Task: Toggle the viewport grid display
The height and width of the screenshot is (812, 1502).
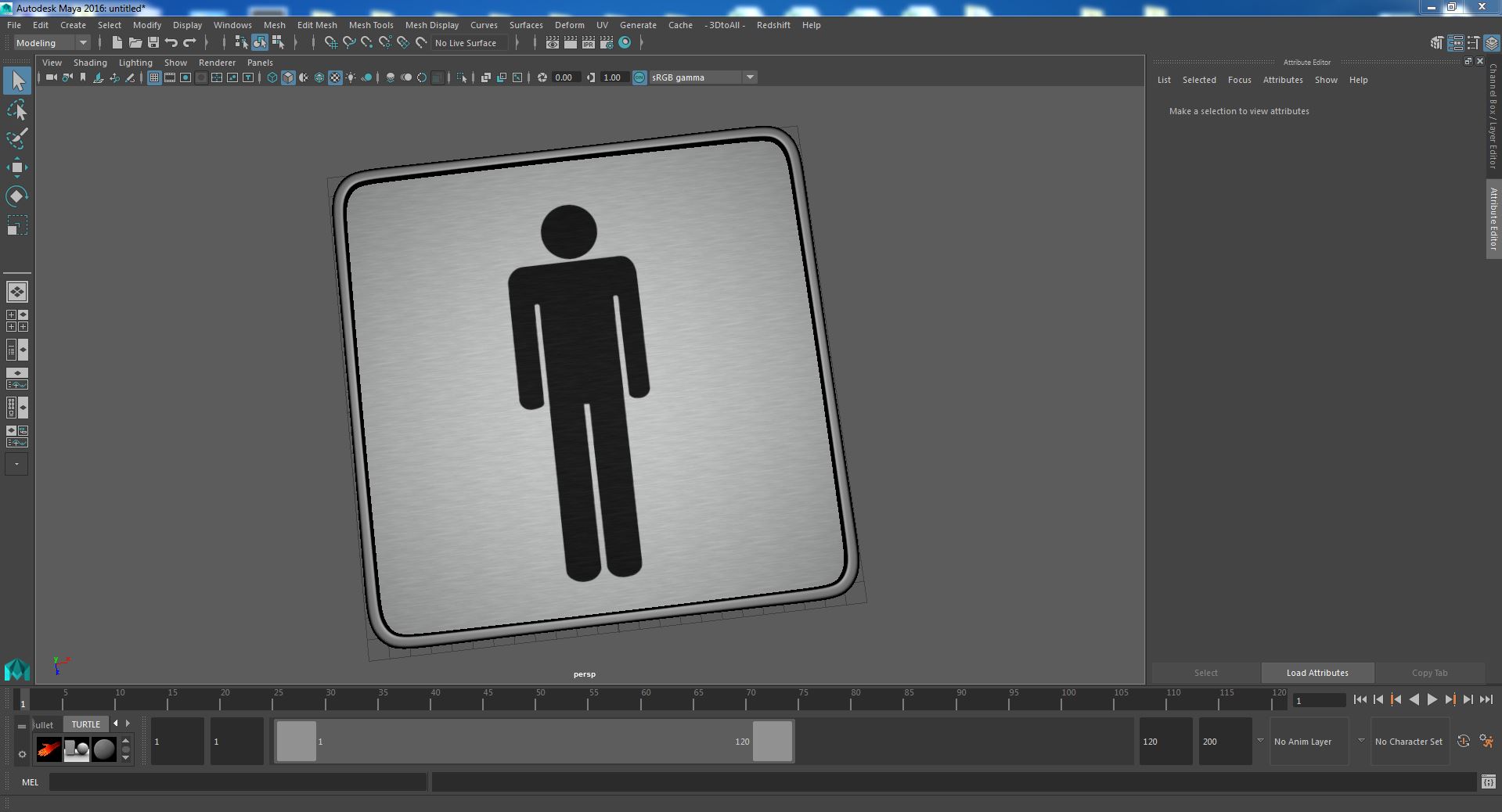Action: point(154,77)
